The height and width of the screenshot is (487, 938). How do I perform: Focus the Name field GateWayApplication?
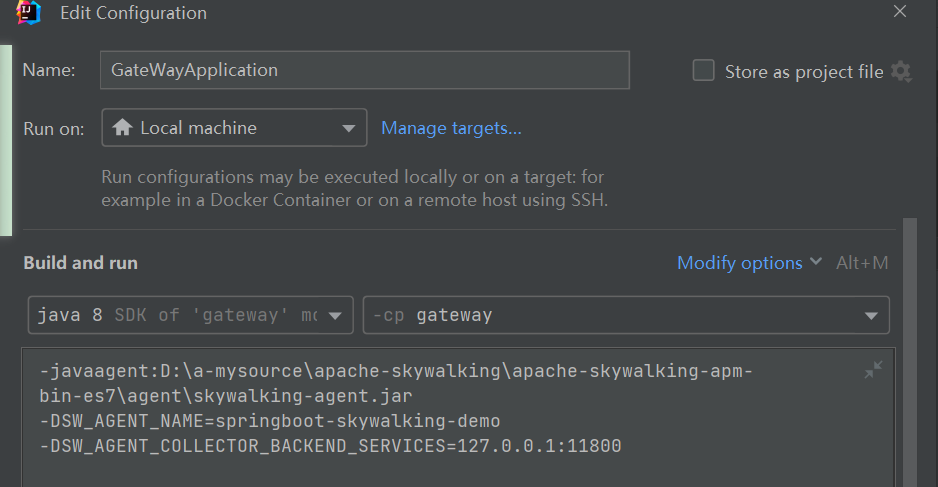[365, 70]
